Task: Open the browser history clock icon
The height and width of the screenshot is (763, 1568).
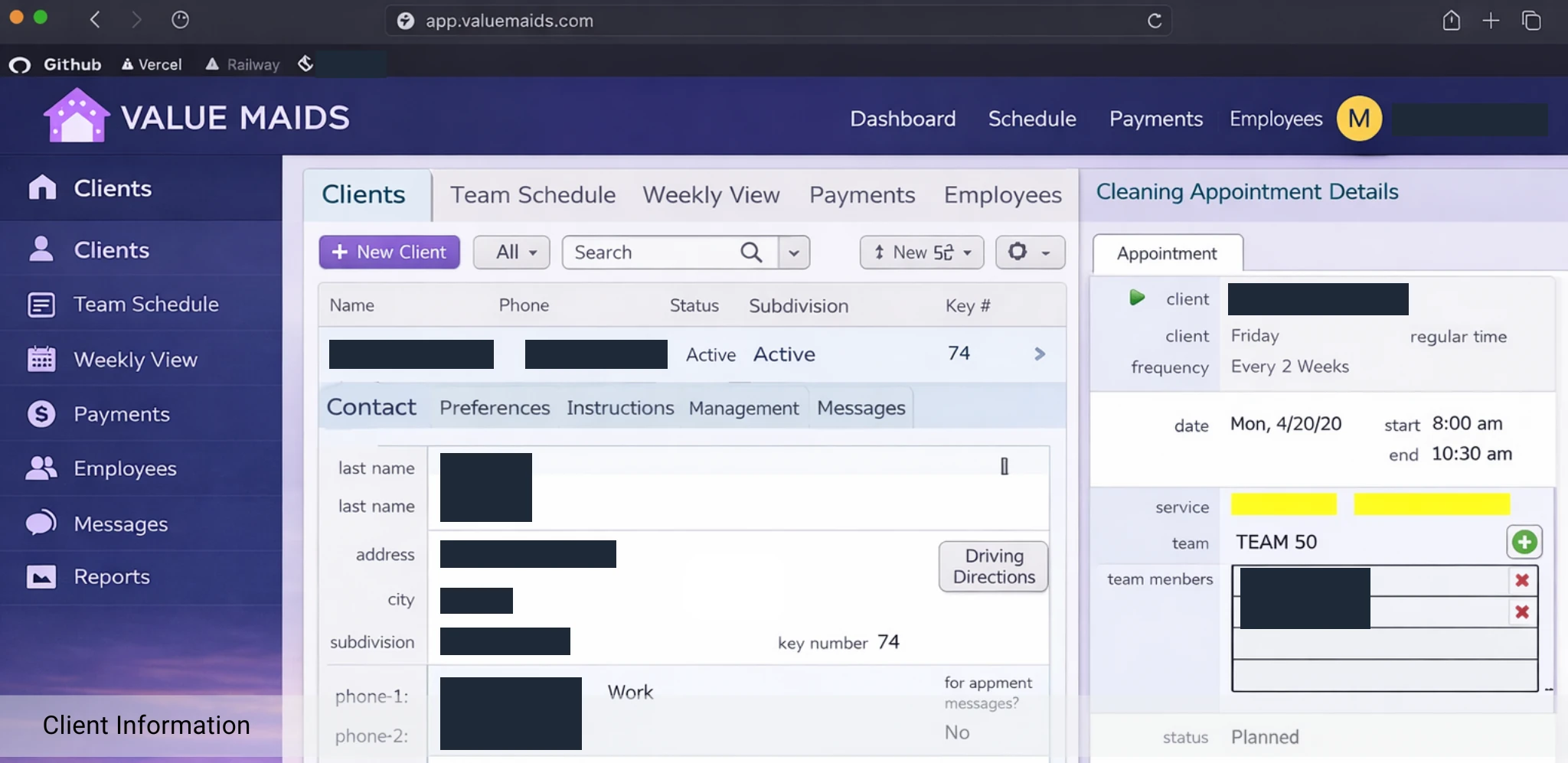Action: click(x=180, y=20)
